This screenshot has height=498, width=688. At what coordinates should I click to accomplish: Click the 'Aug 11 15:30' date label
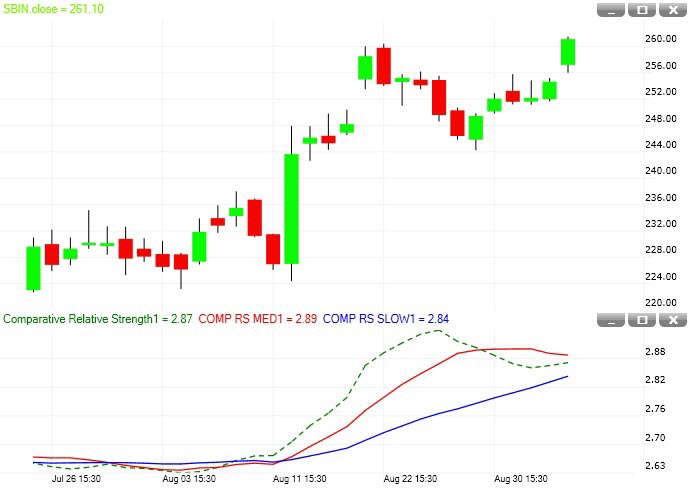[299, 479]
